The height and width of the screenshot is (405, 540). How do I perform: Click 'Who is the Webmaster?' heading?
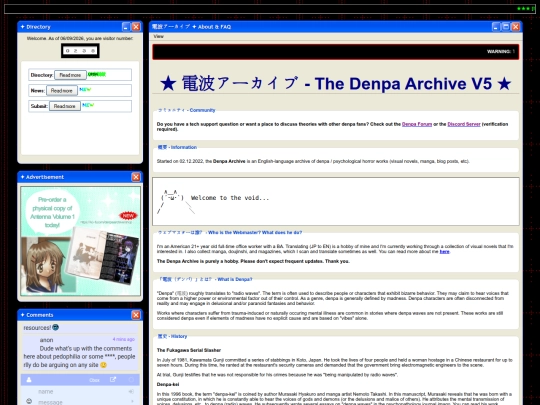pos(230,232)
